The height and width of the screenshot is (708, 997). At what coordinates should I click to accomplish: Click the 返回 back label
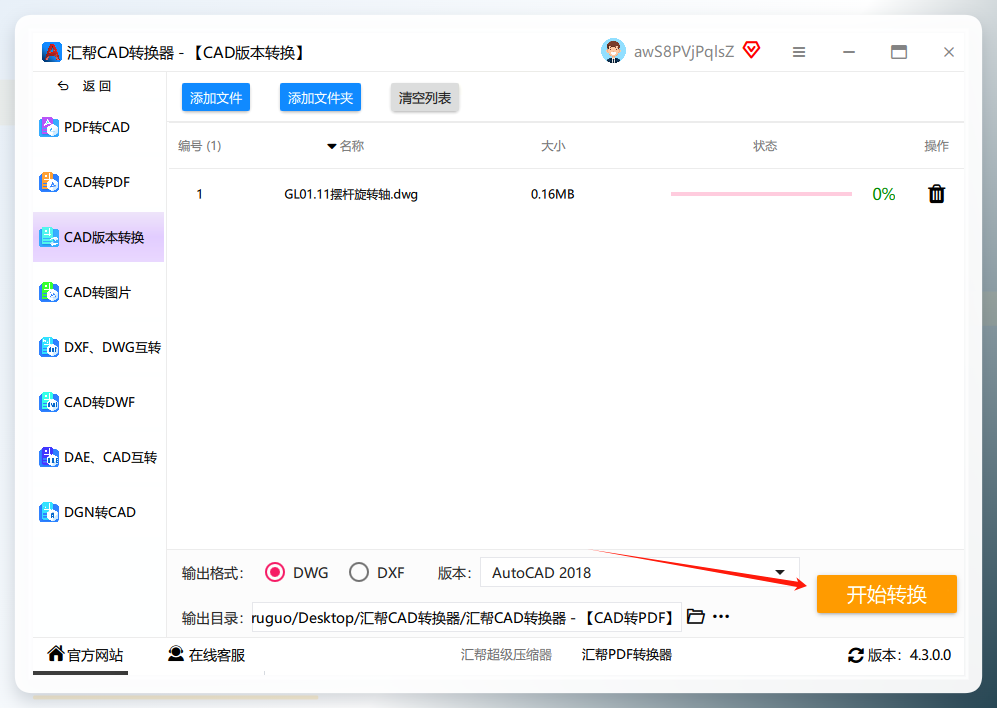[x=97, y=86]
